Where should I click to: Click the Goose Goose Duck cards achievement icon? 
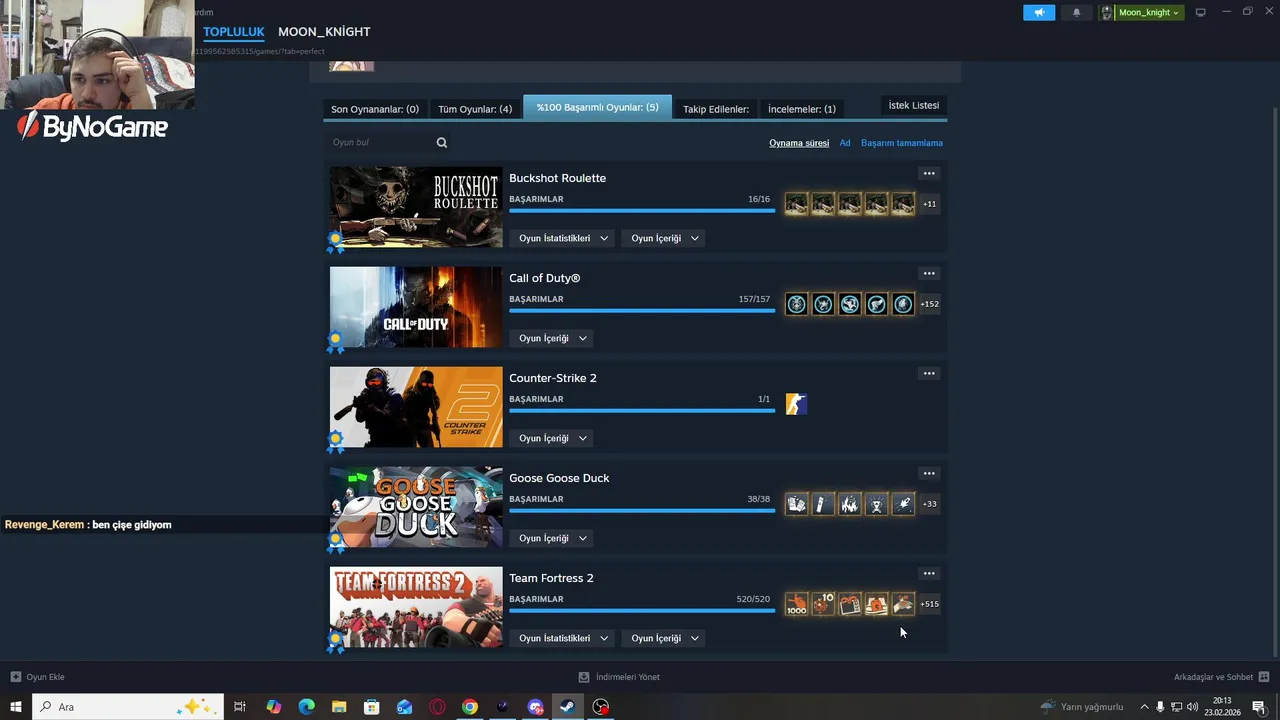(x=796, y=504)
